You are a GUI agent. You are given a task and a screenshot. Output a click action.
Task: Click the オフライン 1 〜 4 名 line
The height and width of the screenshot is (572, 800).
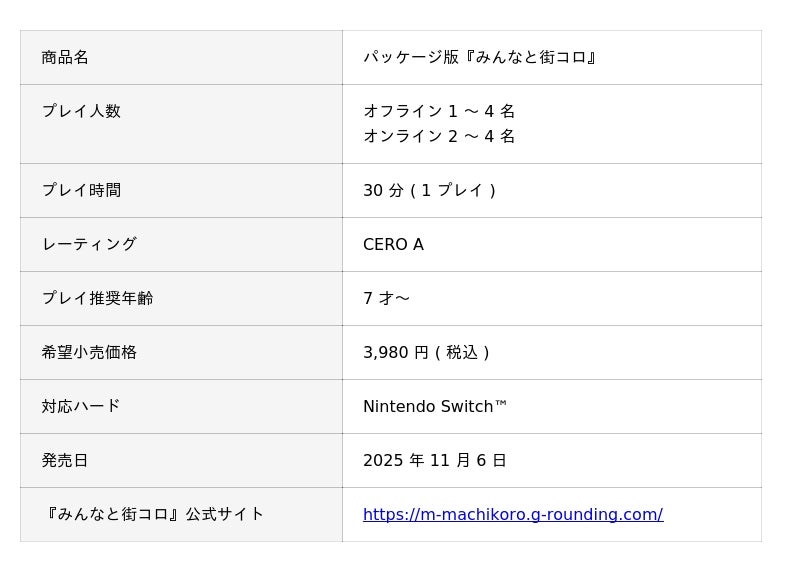click(x=439, y=112)
